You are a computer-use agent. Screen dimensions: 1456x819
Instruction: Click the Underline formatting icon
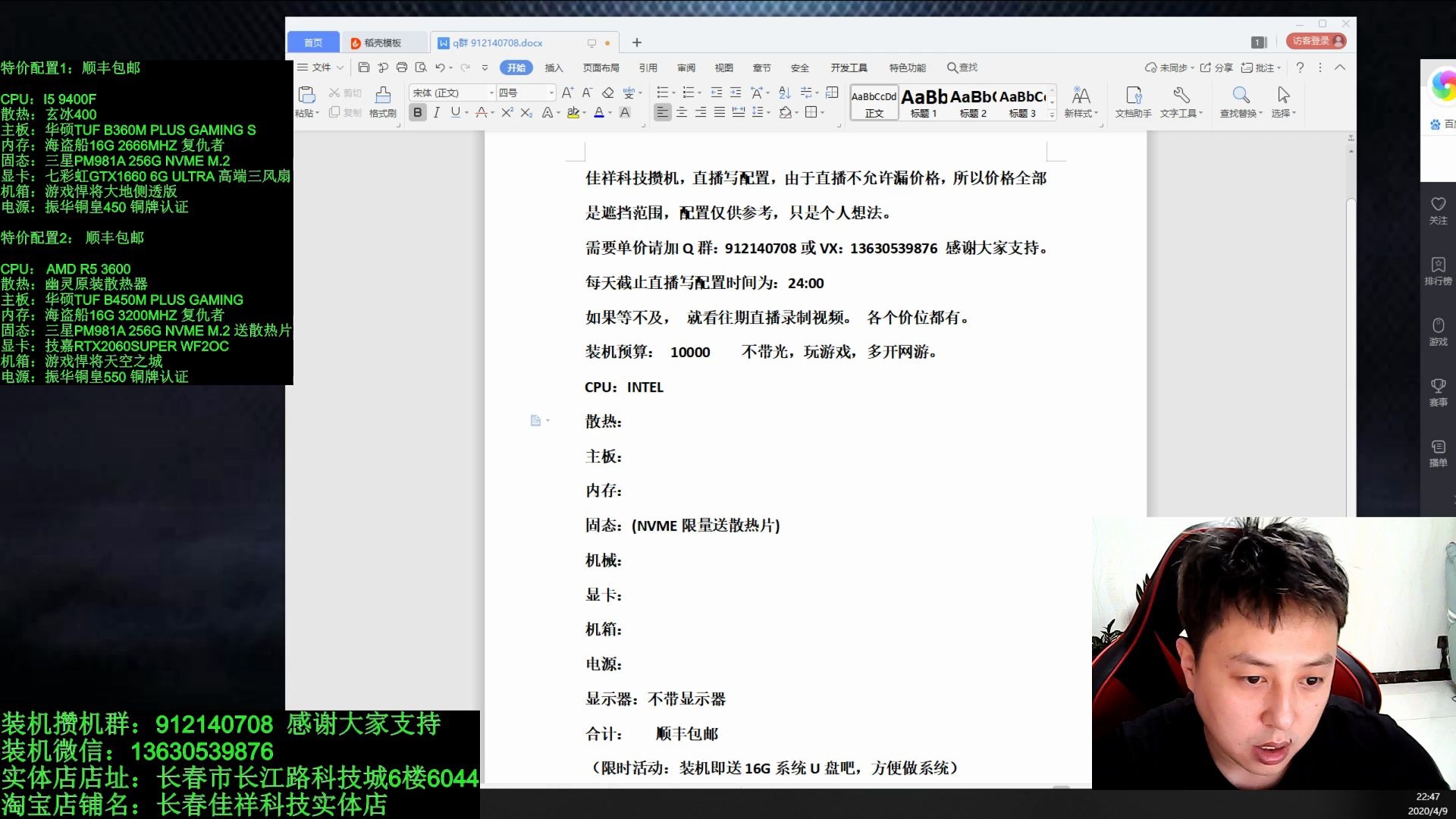point(455,112)
